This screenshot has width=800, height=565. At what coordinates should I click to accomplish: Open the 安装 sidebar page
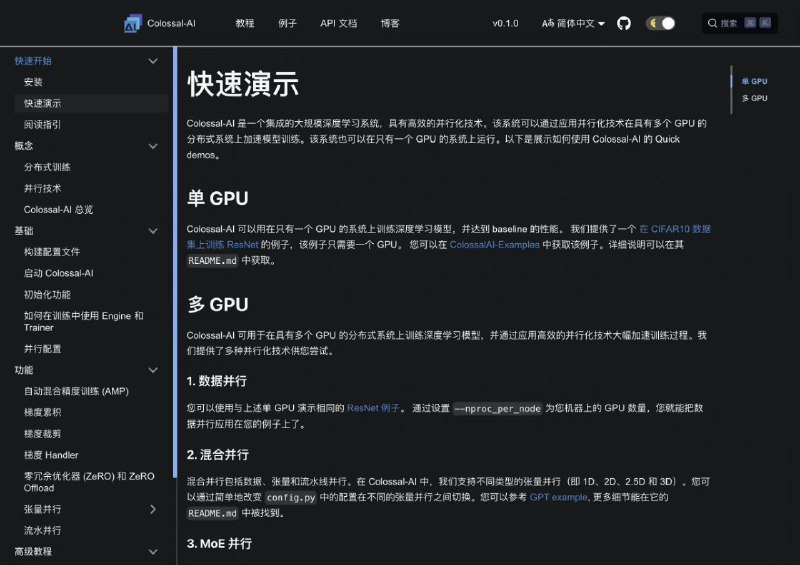tap(33, 82)
